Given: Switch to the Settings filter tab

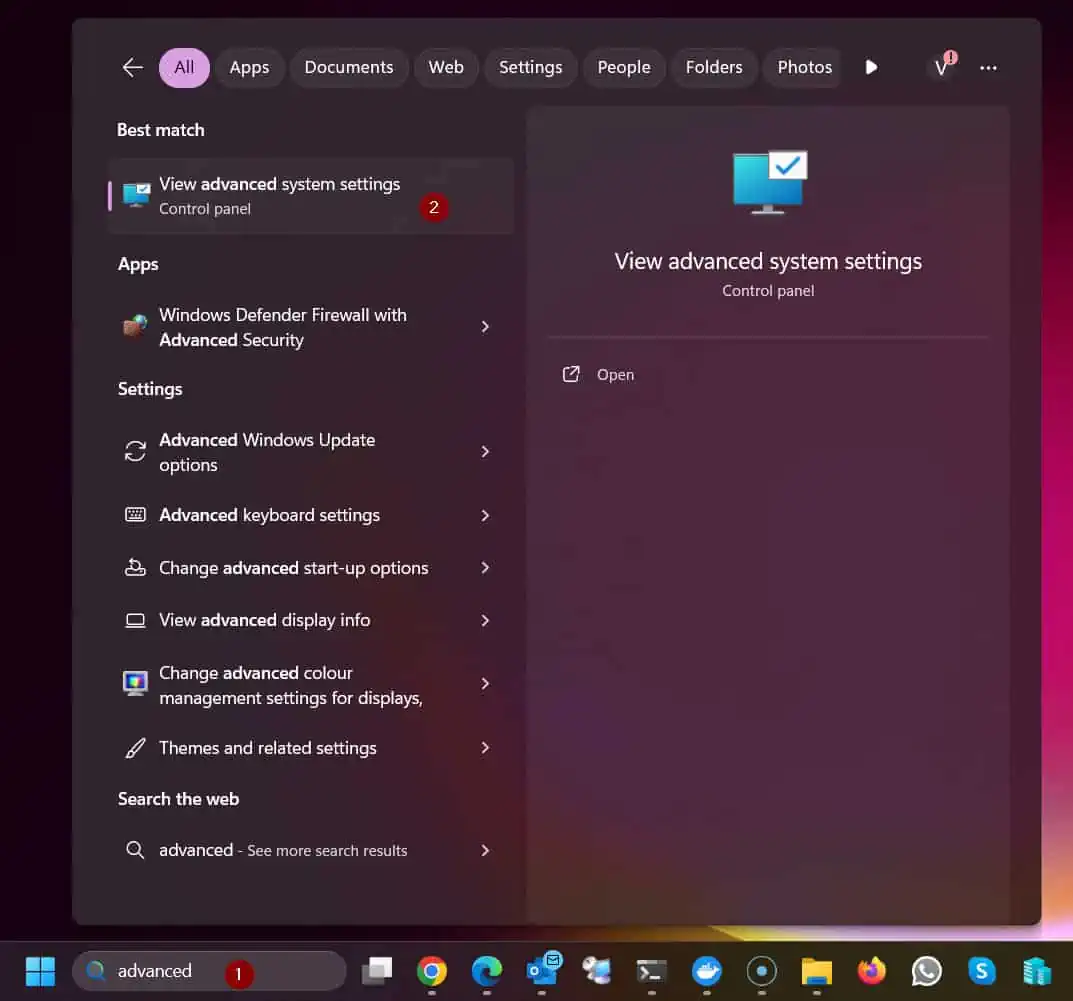Looking at the screenshot, I should [x=530, y=67].
